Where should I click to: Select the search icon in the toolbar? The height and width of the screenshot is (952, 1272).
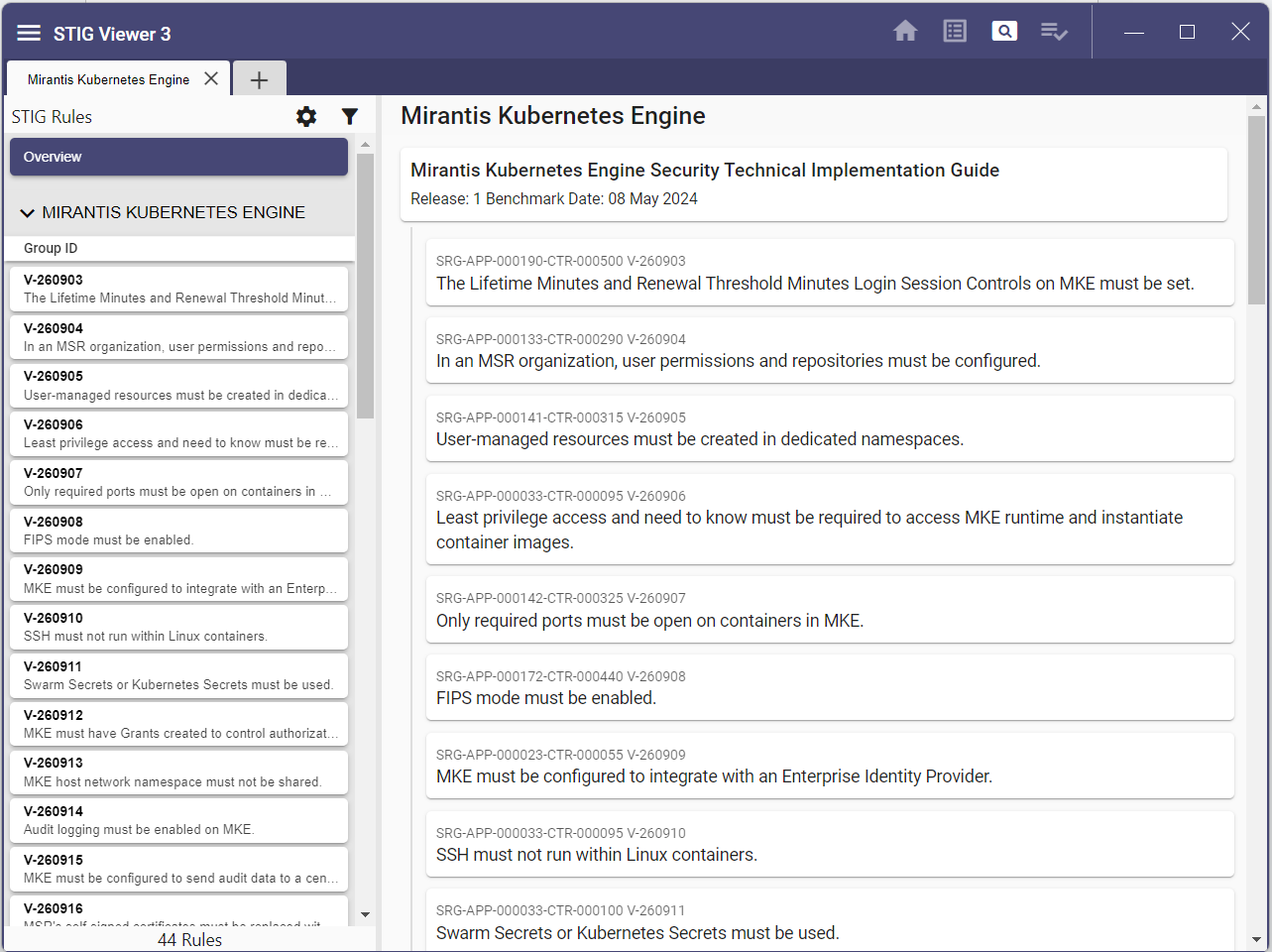point(1003,31)
